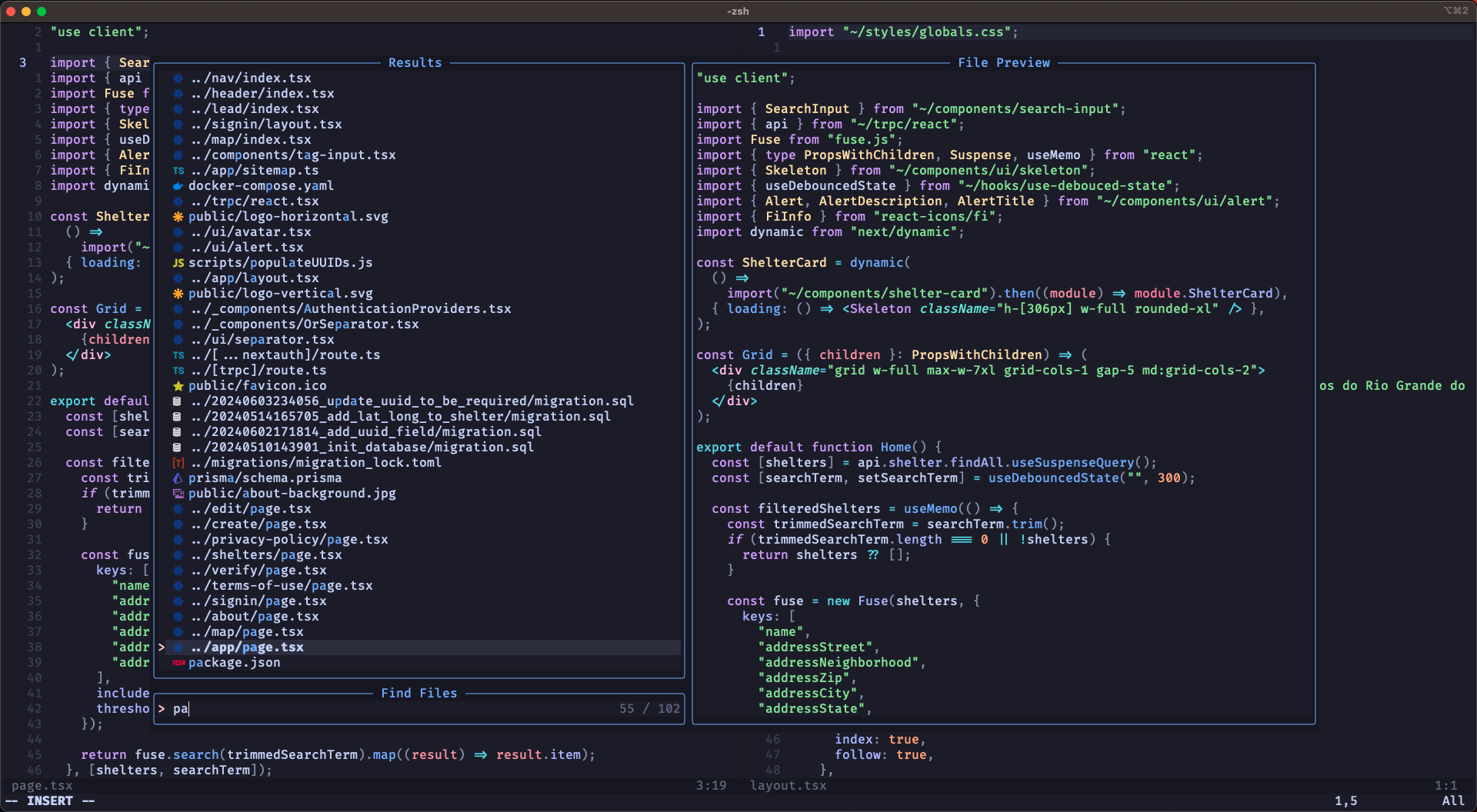Select the ../ui/alert.tsx result
1477x812 pixels.
pyautogui.click(x=419, y=248)
